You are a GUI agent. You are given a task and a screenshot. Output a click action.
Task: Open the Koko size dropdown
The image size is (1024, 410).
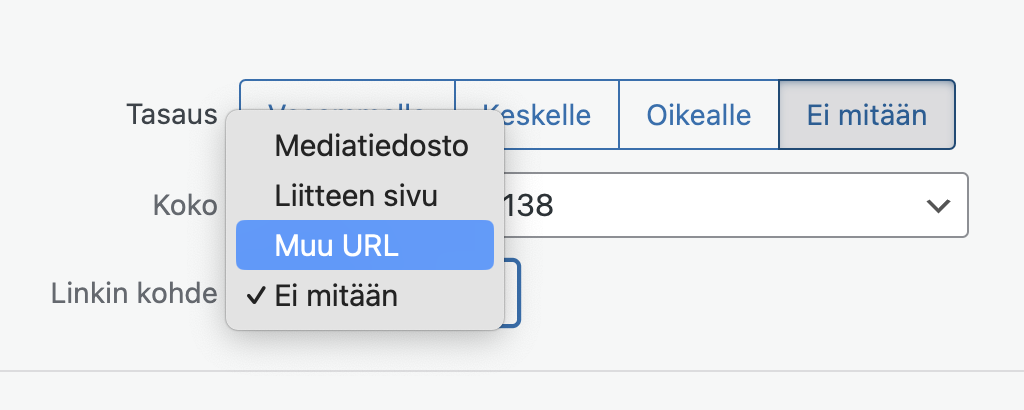[x=730, y=206]
